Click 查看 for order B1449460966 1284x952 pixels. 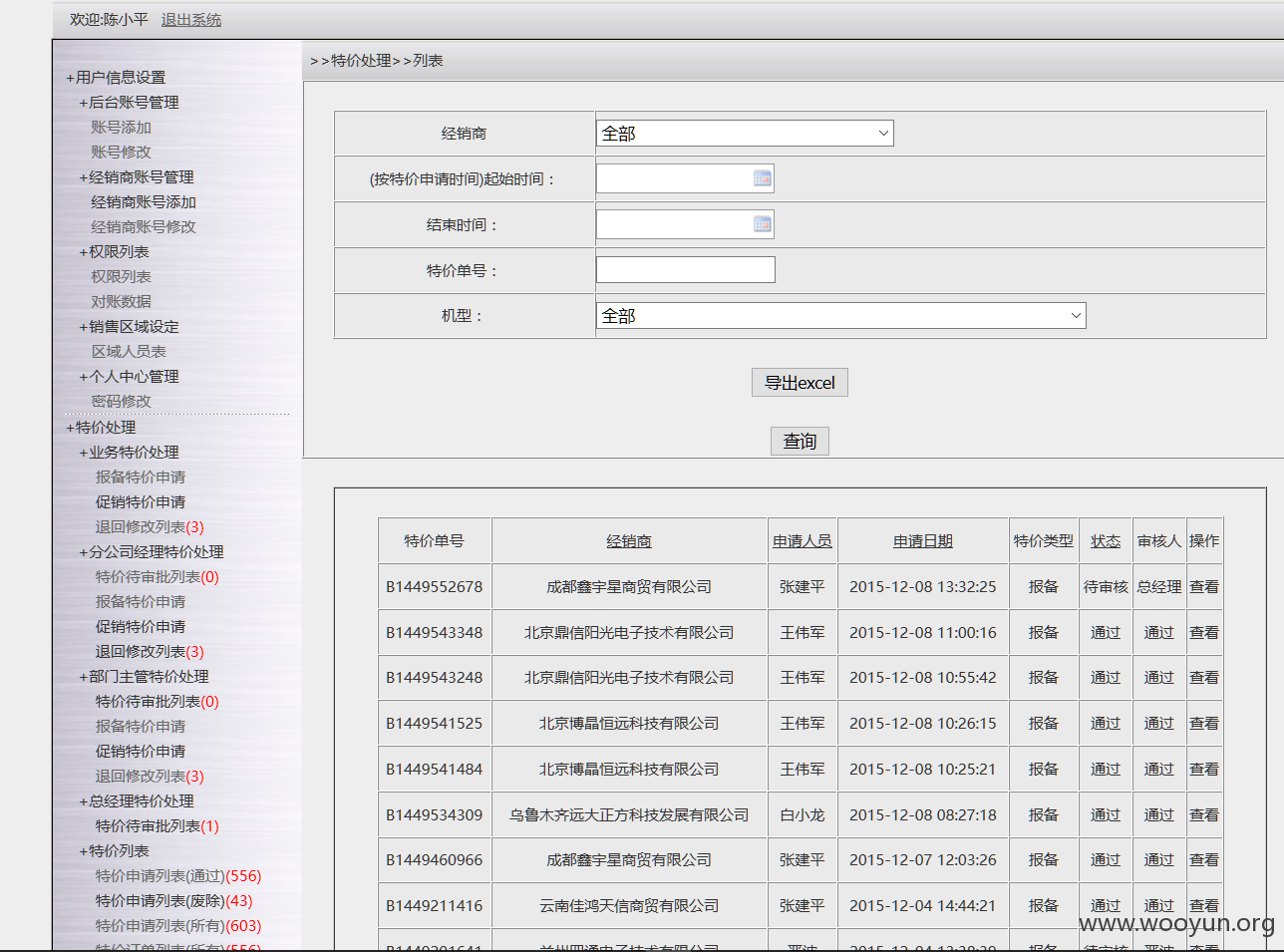(1204, 860)
